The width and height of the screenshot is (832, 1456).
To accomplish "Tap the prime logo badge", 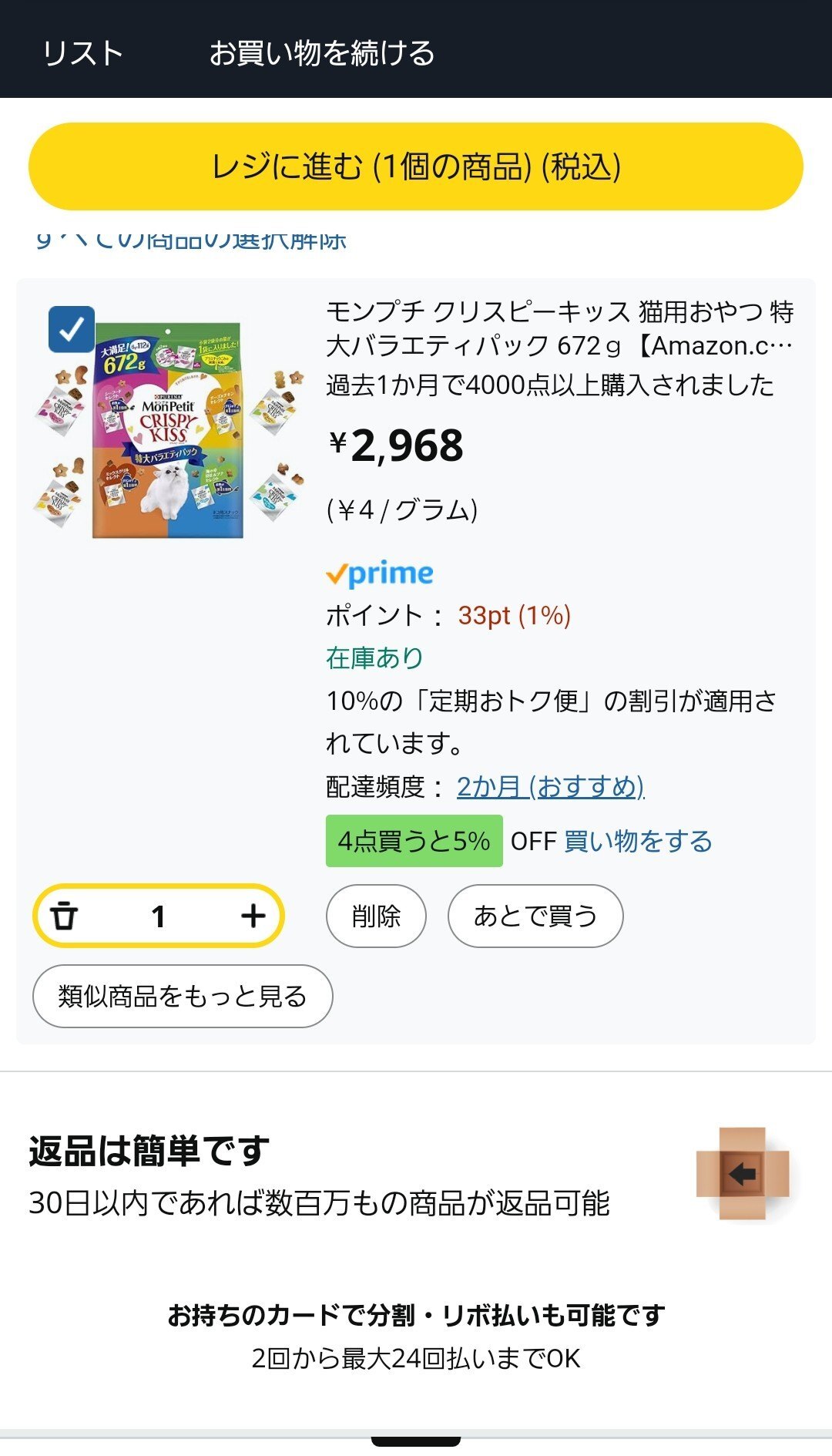I will [x=380, y=574].
